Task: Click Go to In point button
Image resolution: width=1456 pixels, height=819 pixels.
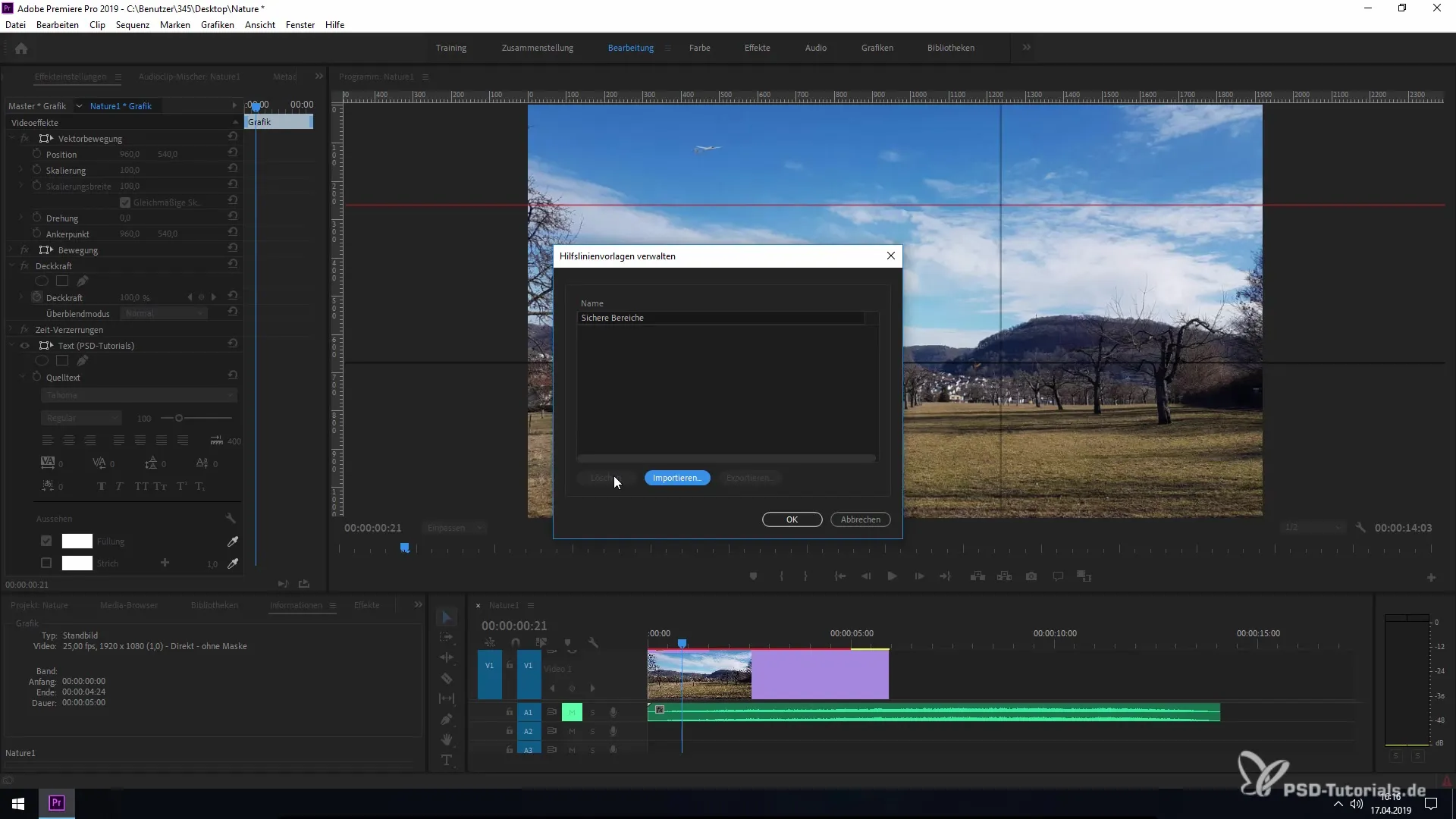Action: [x=840, y=576]
